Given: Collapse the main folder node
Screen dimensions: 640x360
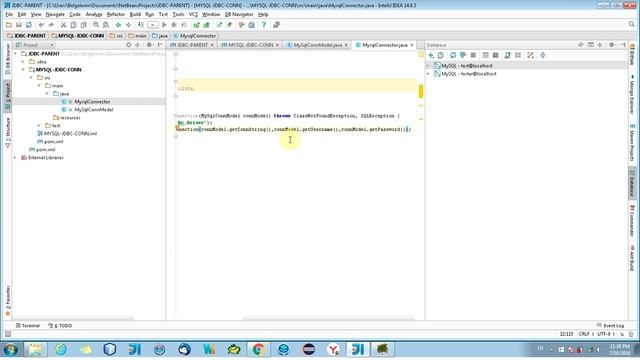Looking at the screenshot, I should 39,86.
